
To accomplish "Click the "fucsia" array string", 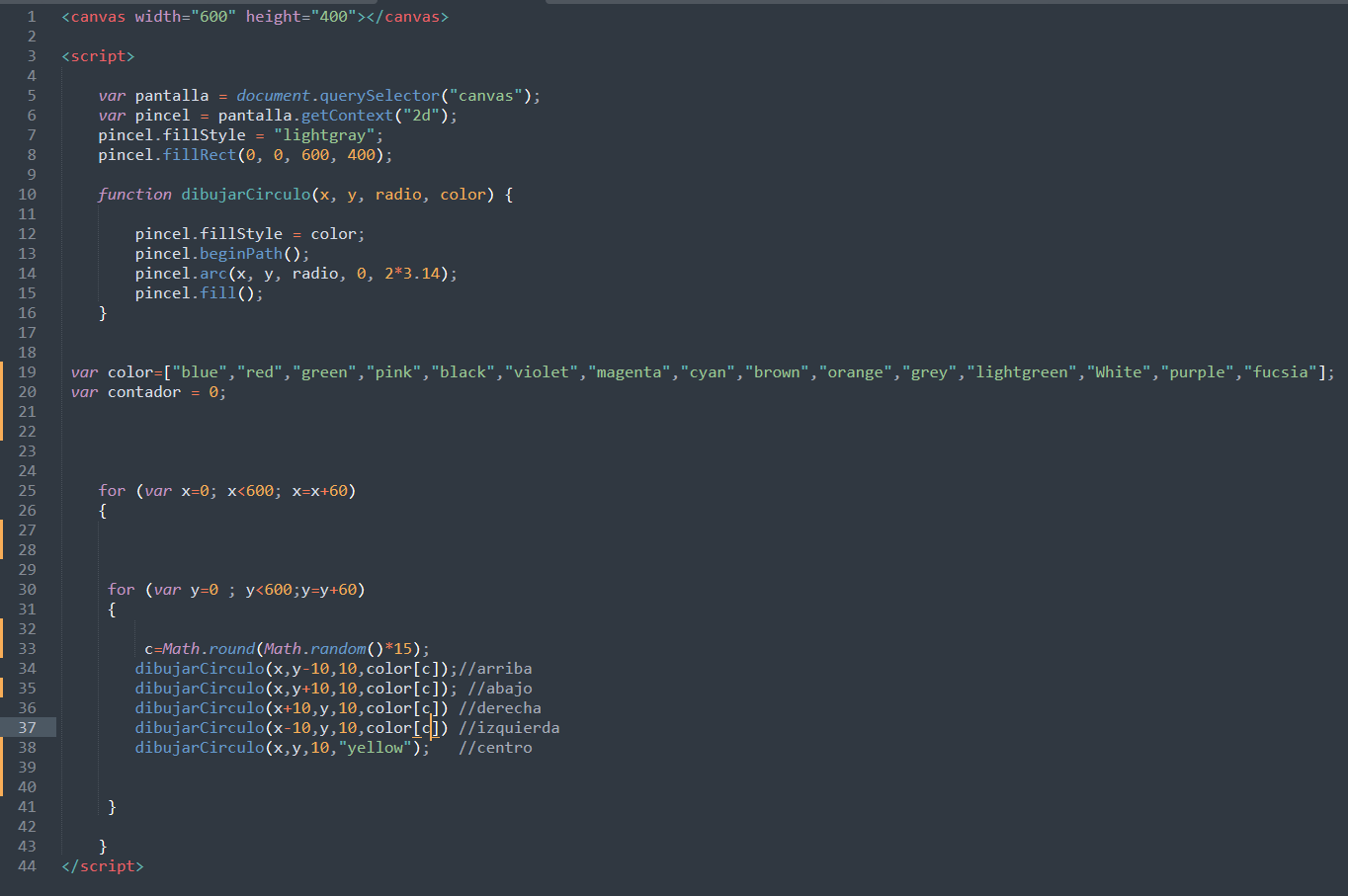I will click(x=1281, y=372).
